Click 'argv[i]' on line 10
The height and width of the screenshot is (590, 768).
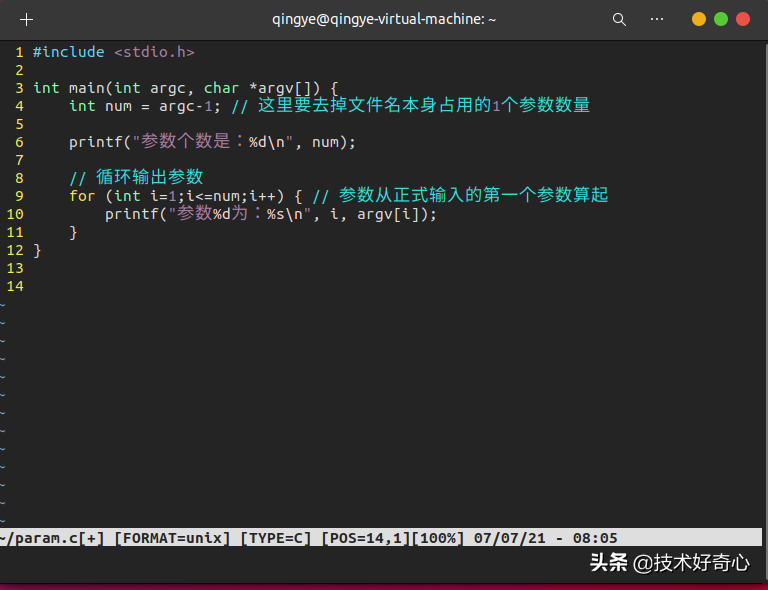388,214
